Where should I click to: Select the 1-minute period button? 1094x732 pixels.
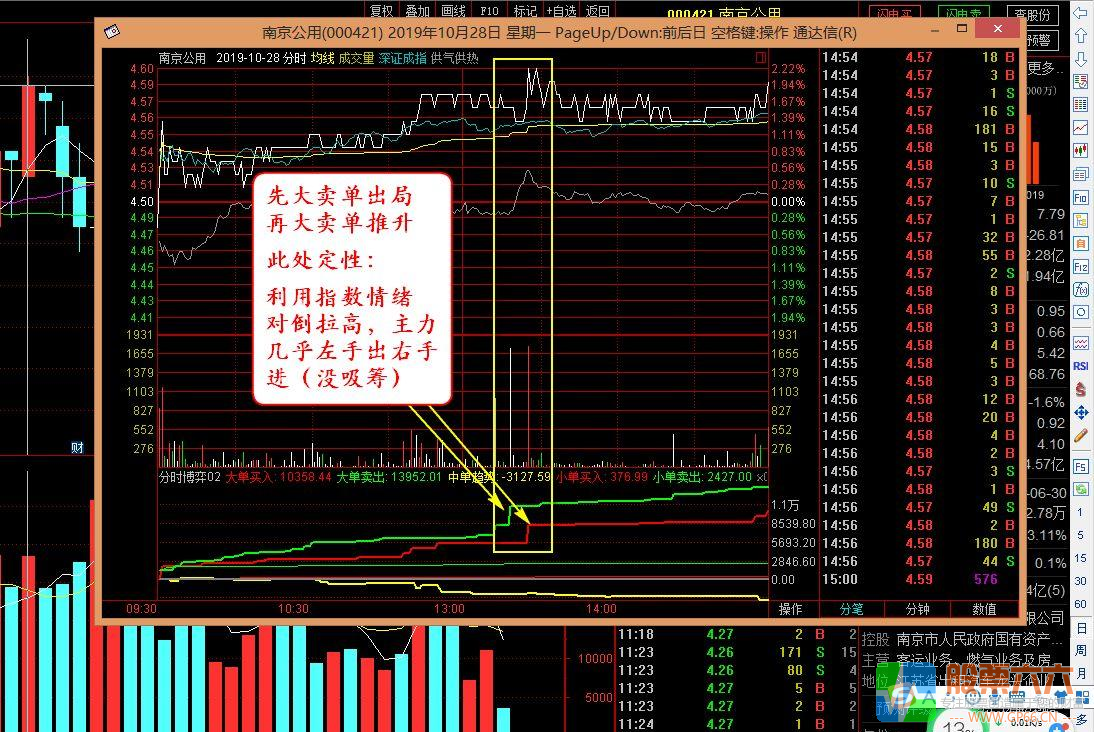coord(1081,512)
